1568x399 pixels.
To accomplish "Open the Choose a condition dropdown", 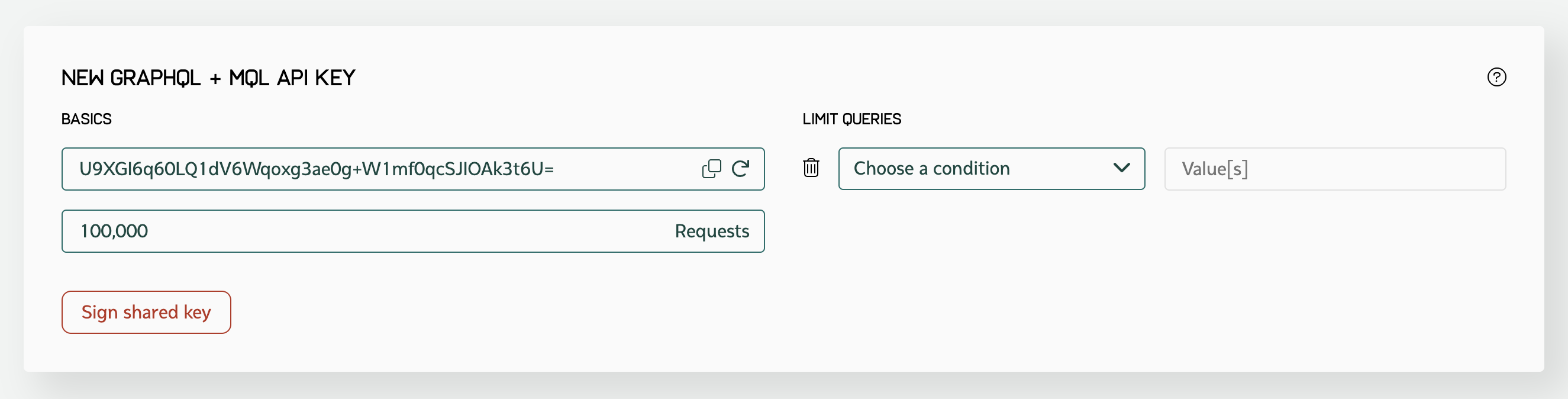I will (991, 169).
